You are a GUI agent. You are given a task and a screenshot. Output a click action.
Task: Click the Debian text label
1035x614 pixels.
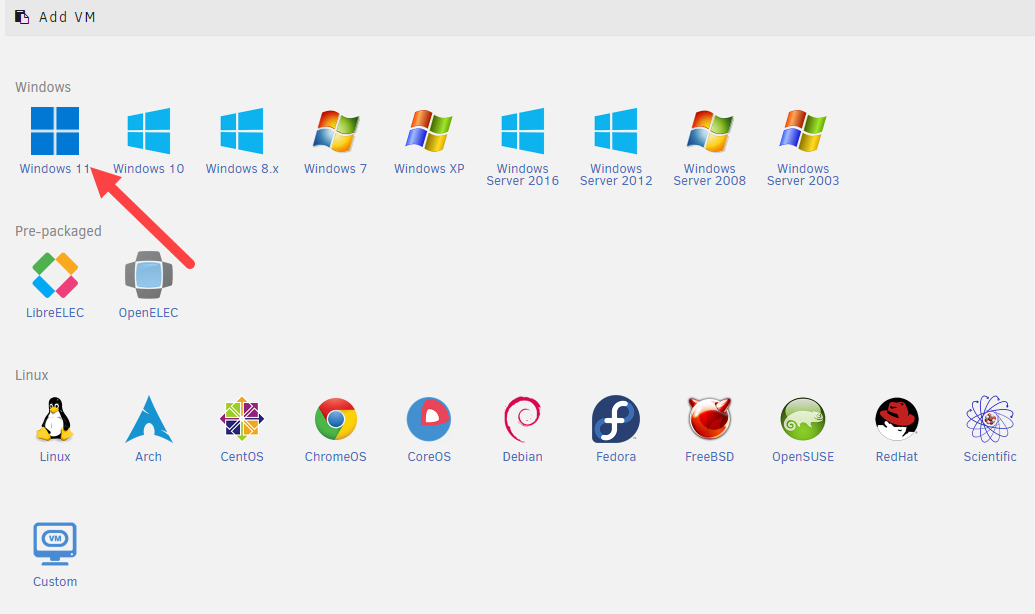[x=523, y=457]
